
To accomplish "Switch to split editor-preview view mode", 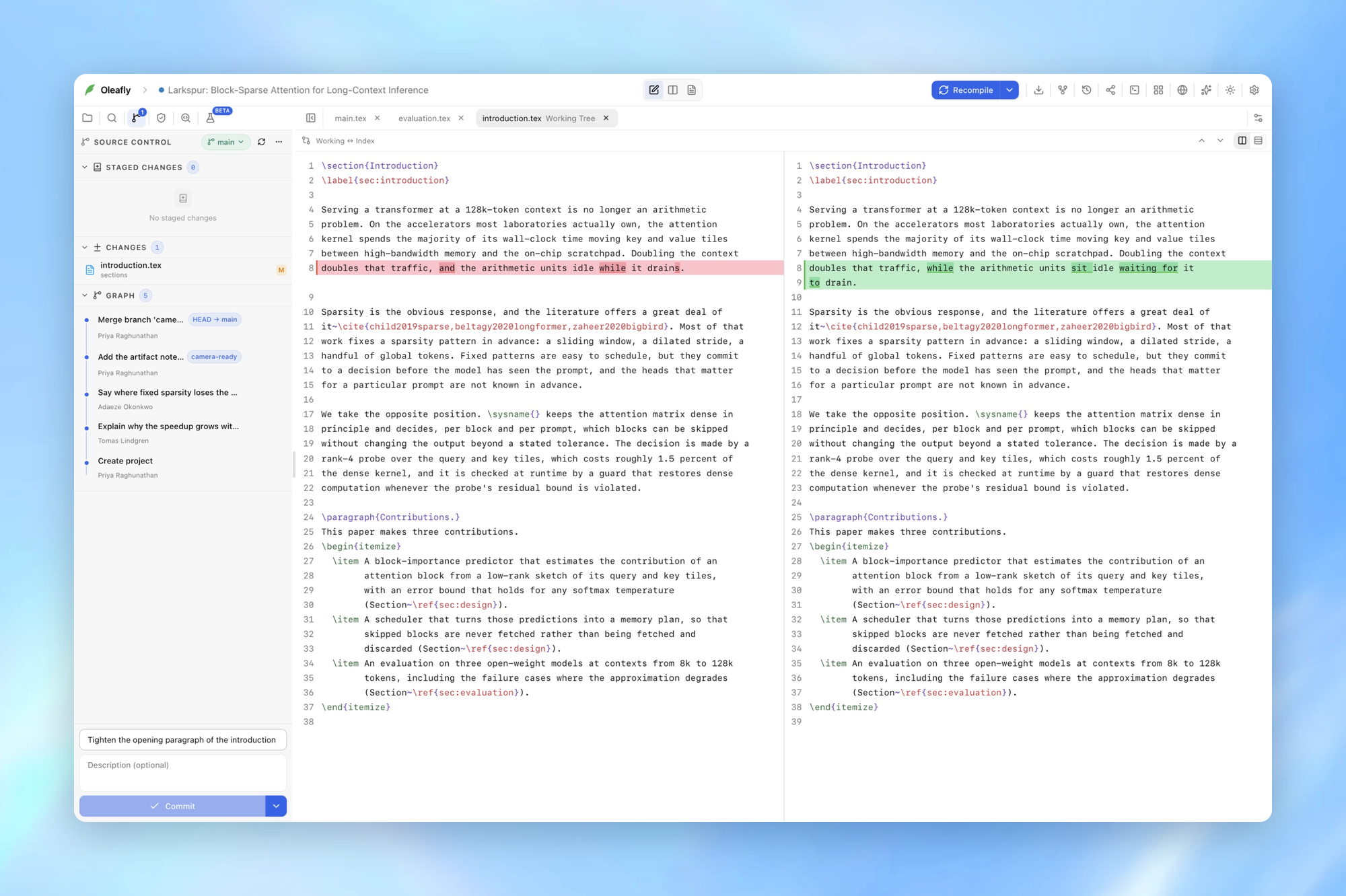I will coord(673,90).
